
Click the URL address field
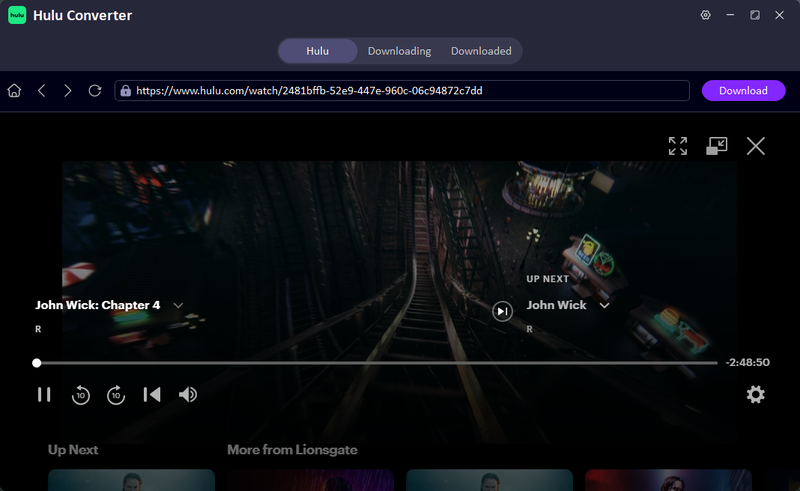click(x=402, y=91)
